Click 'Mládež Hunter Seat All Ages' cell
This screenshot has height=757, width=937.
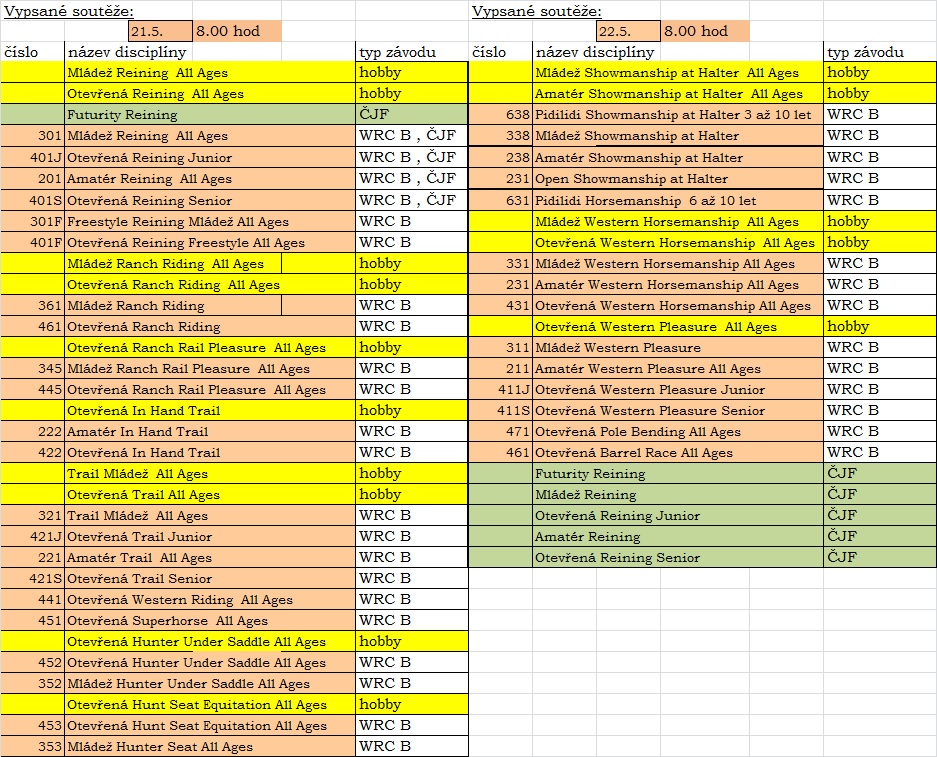(x=210, y=746)
